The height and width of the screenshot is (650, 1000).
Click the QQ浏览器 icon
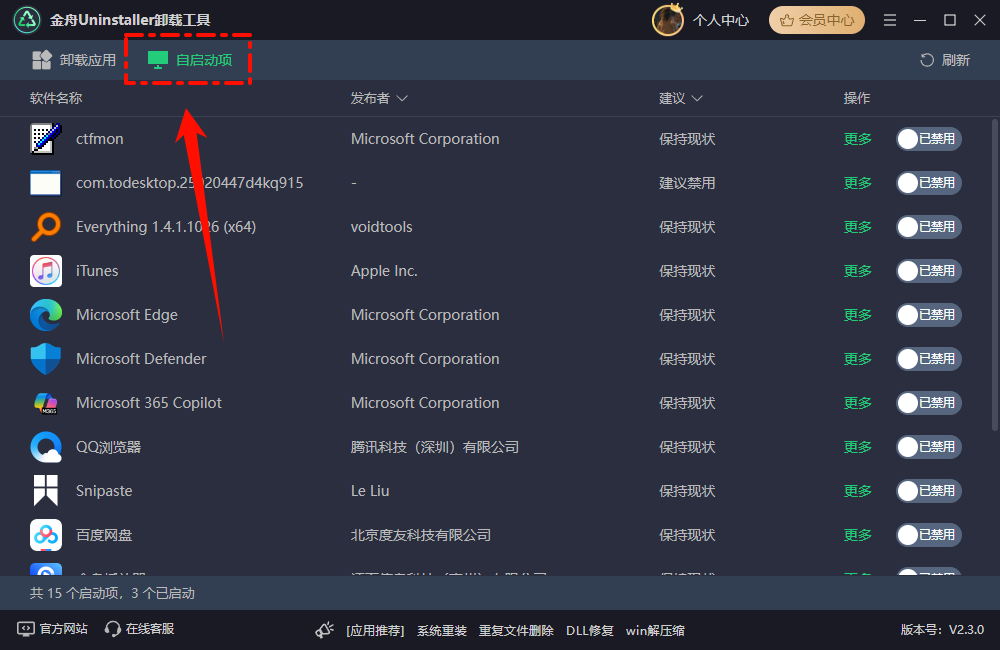click(x=46, y=447)
